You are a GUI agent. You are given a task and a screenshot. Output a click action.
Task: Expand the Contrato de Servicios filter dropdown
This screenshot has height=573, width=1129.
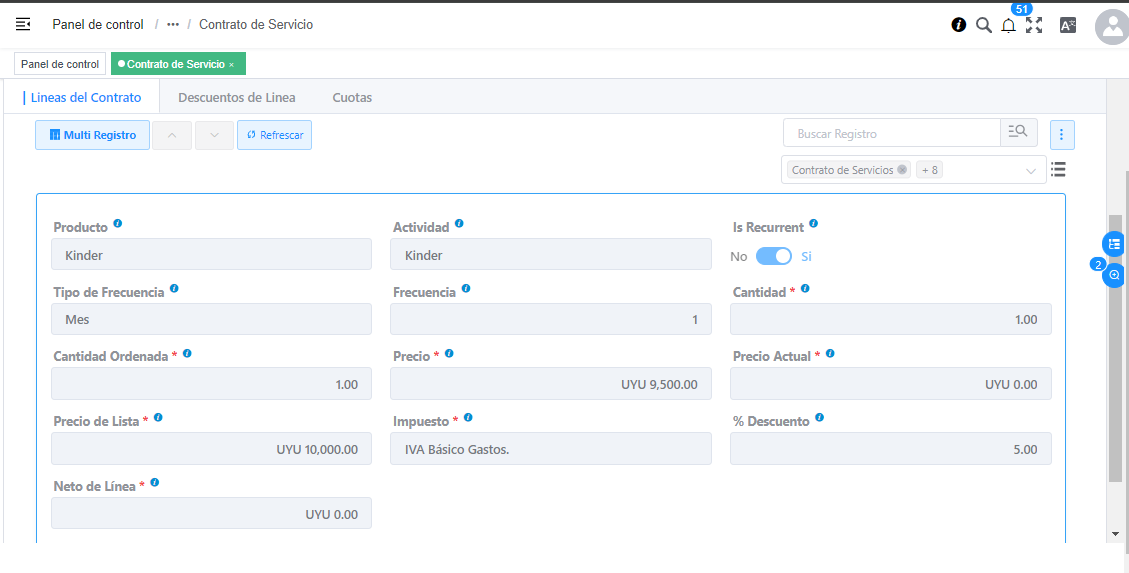point(1031,171)
